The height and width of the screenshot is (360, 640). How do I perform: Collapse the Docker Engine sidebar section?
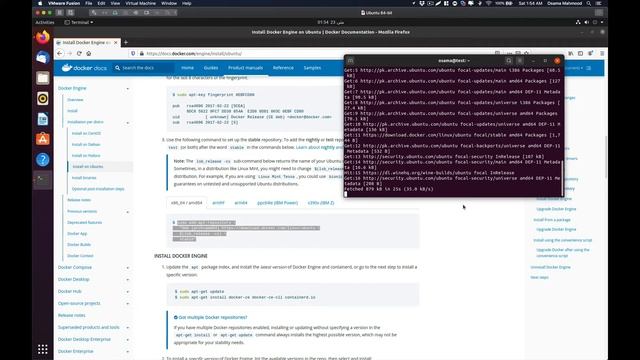[127, 89]
